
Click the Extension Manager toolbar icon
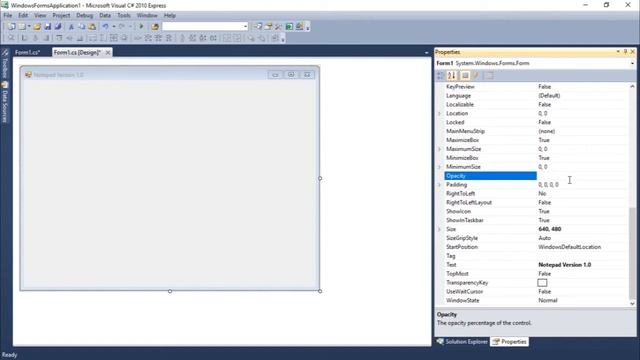click(300, 27)
